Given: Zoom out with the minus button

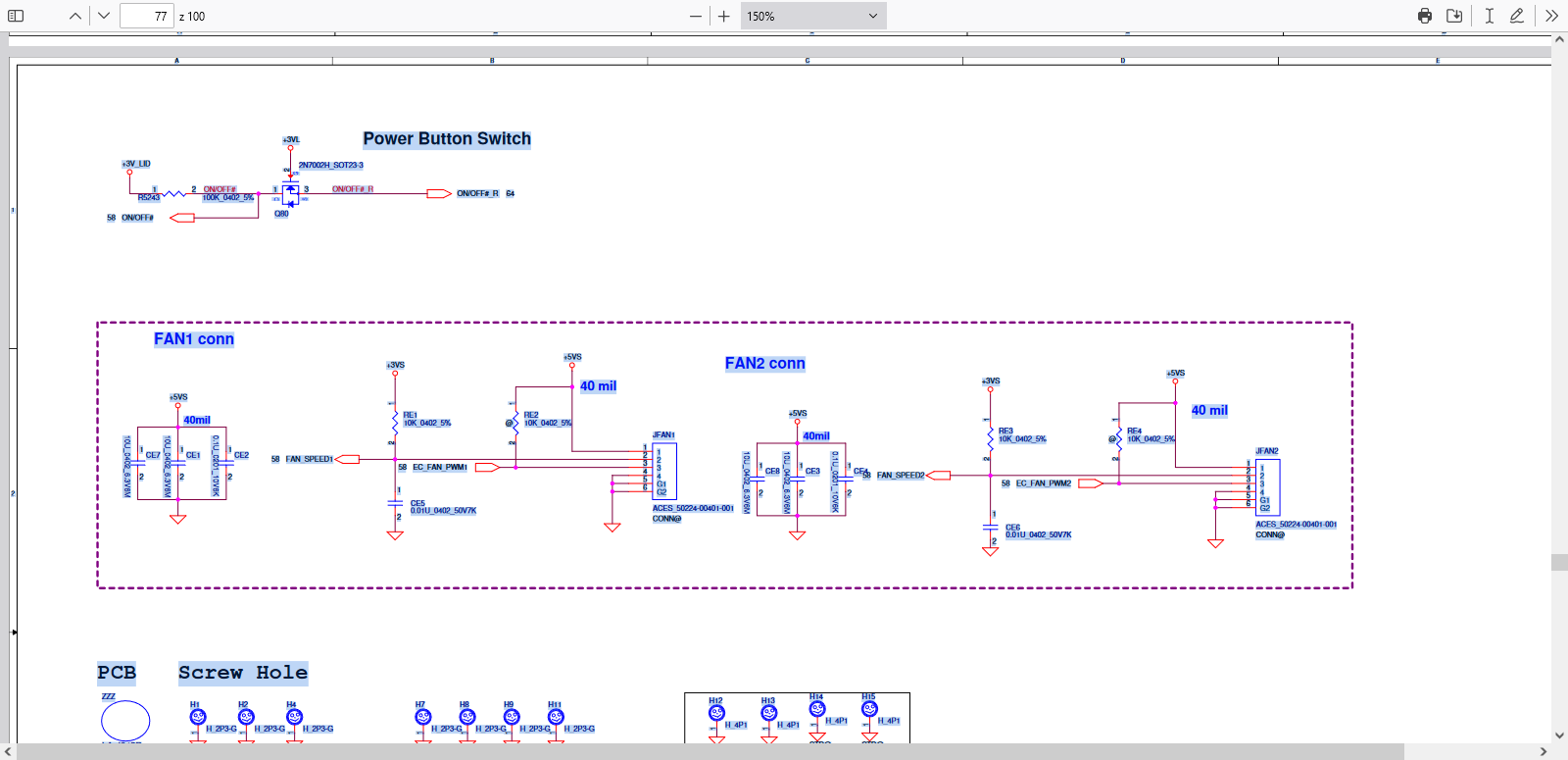Looking at the screenshot, I should [696, 16].
